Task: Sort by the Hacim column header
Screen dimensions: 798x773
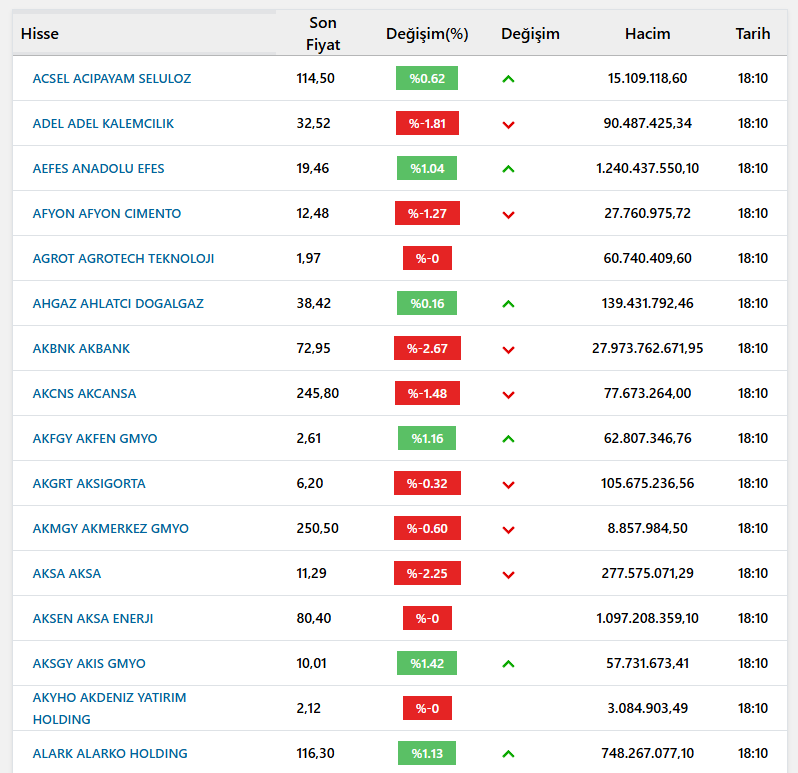Action: click(x=647, y=34)
